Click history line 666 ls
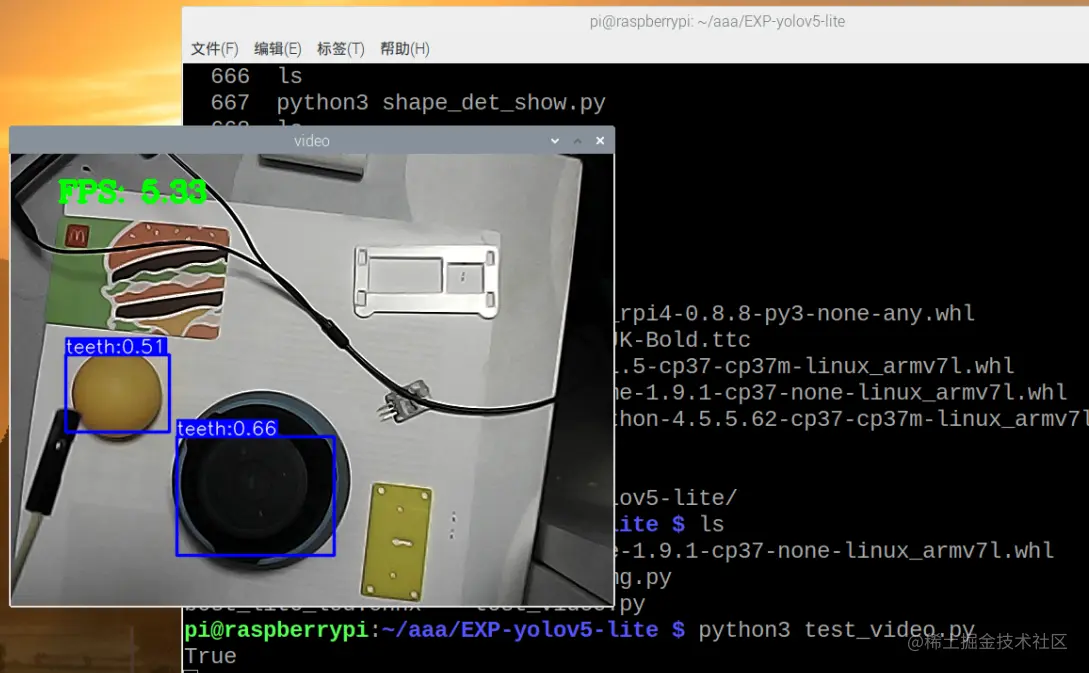 point(256,76)
